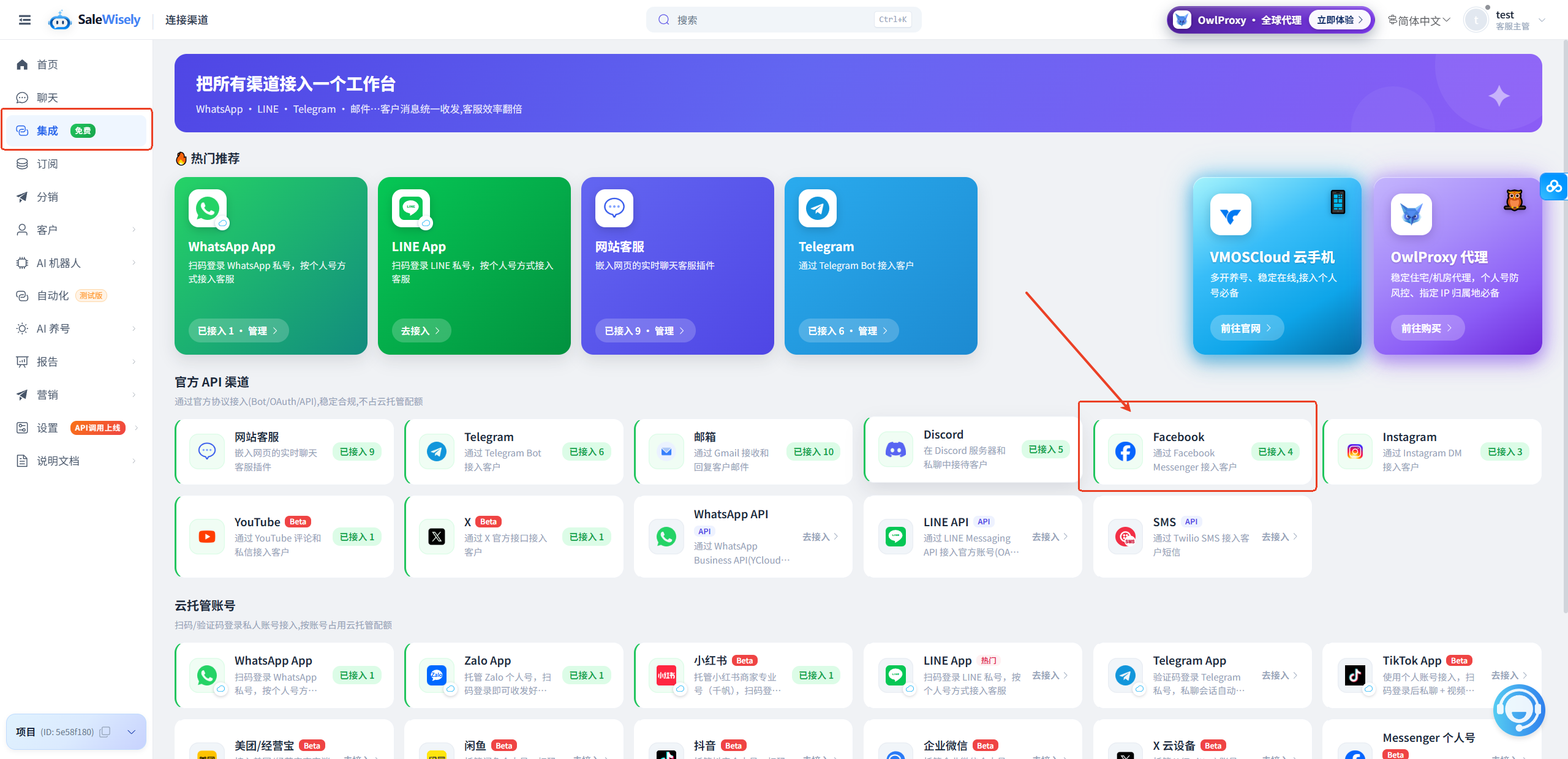This screenshot has height=759, width=1568.
Task: Open the customer support headset widget
Action: [1519, 711]
